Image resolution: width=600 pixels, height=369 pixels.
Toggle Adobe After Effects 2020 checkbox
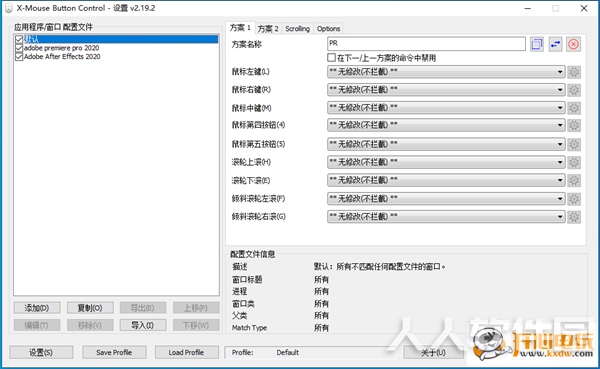click(x=19, y=57)
